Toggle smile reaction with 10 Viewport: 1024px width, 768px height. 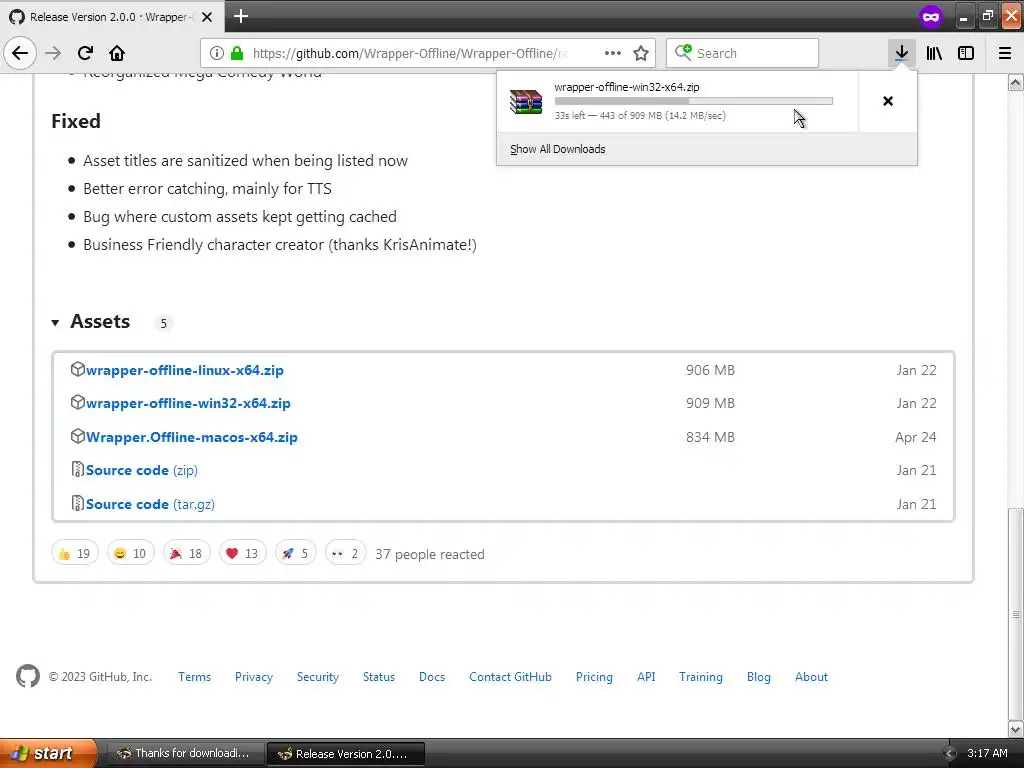(x=131, y=553)
